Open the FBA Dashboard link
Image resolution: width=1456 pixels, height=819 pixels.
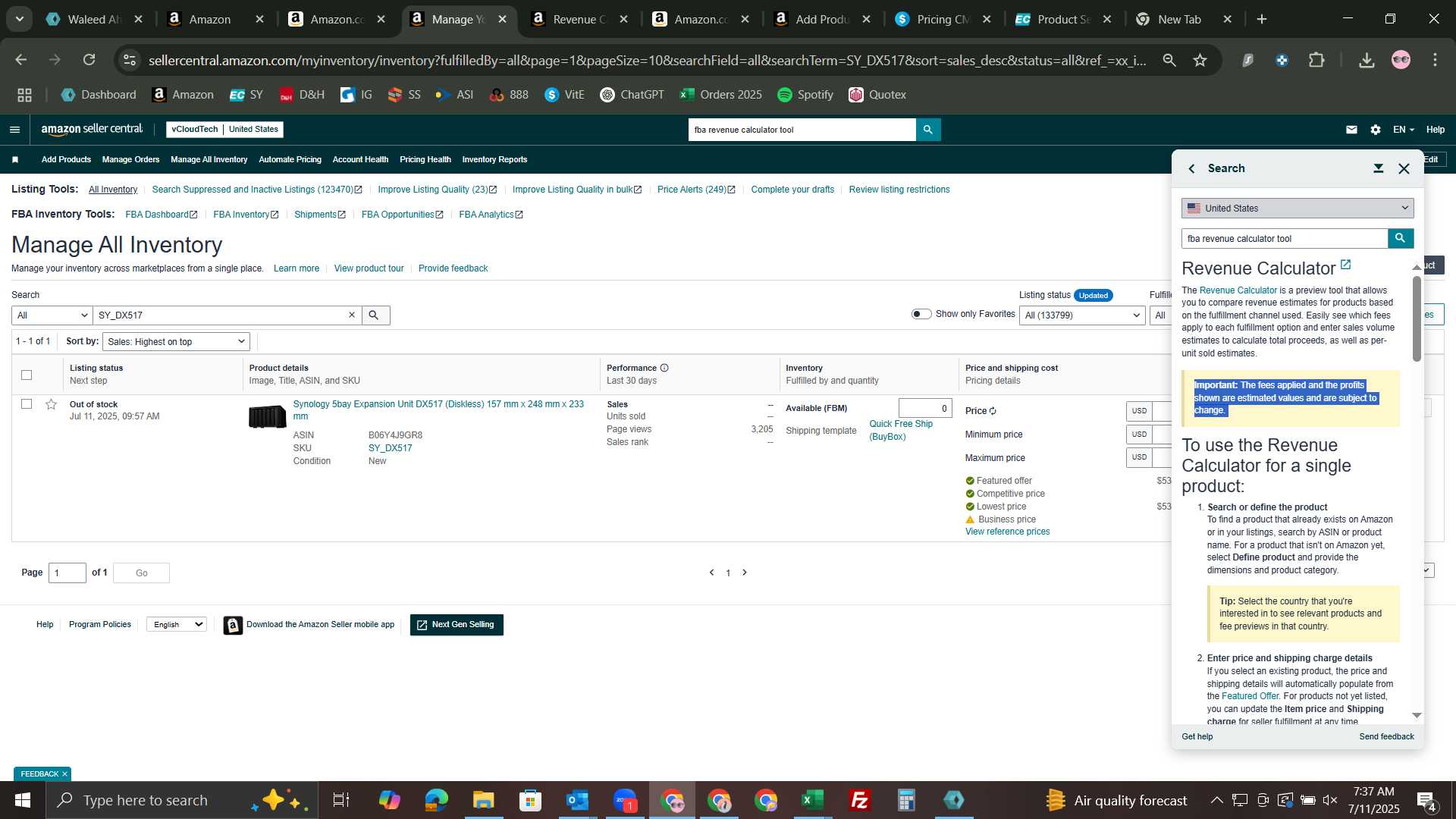coord(161,215)
